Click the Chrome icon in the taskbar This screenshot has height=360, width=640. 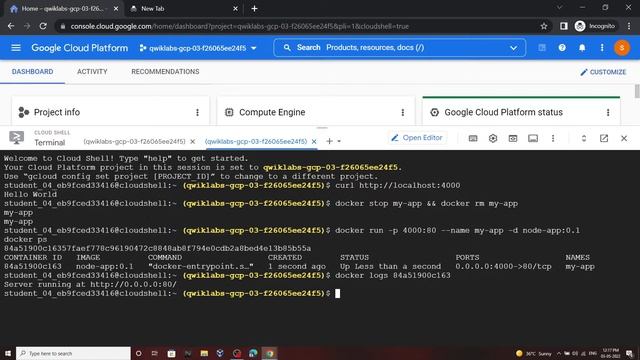(269, 353)
